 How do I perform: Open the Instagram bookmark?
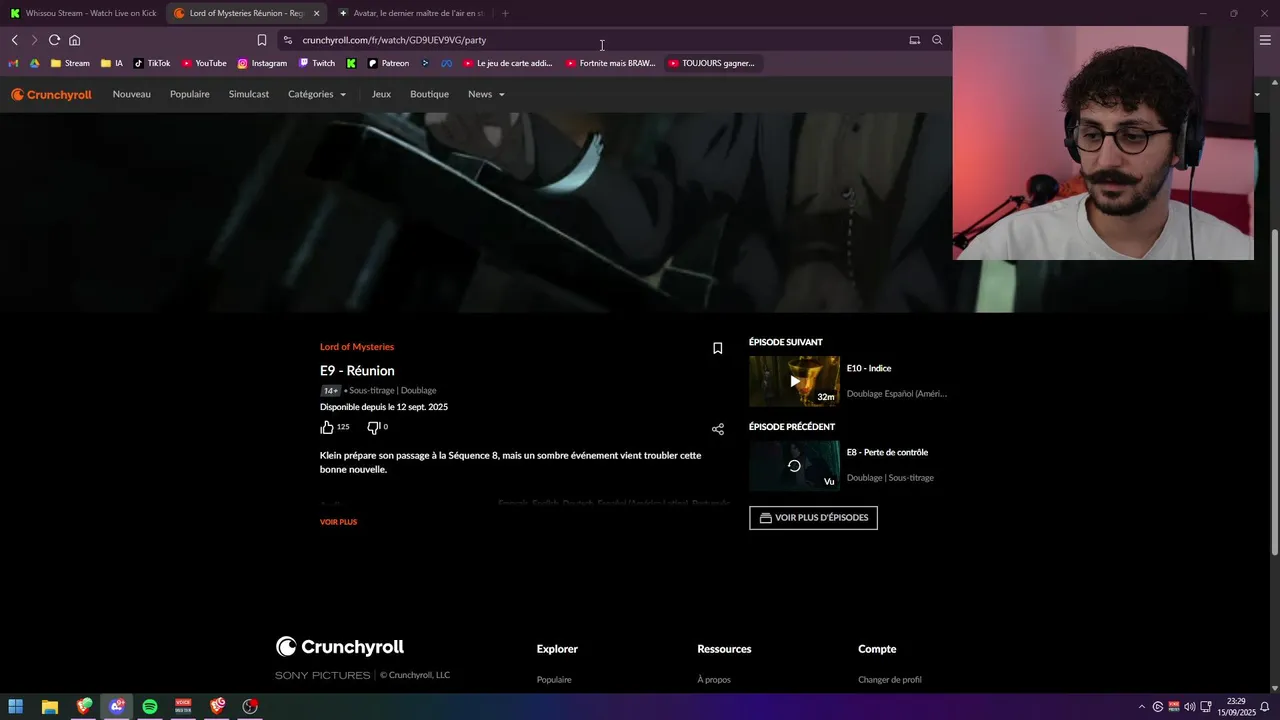pyautogui.click(x=262, y=63)
